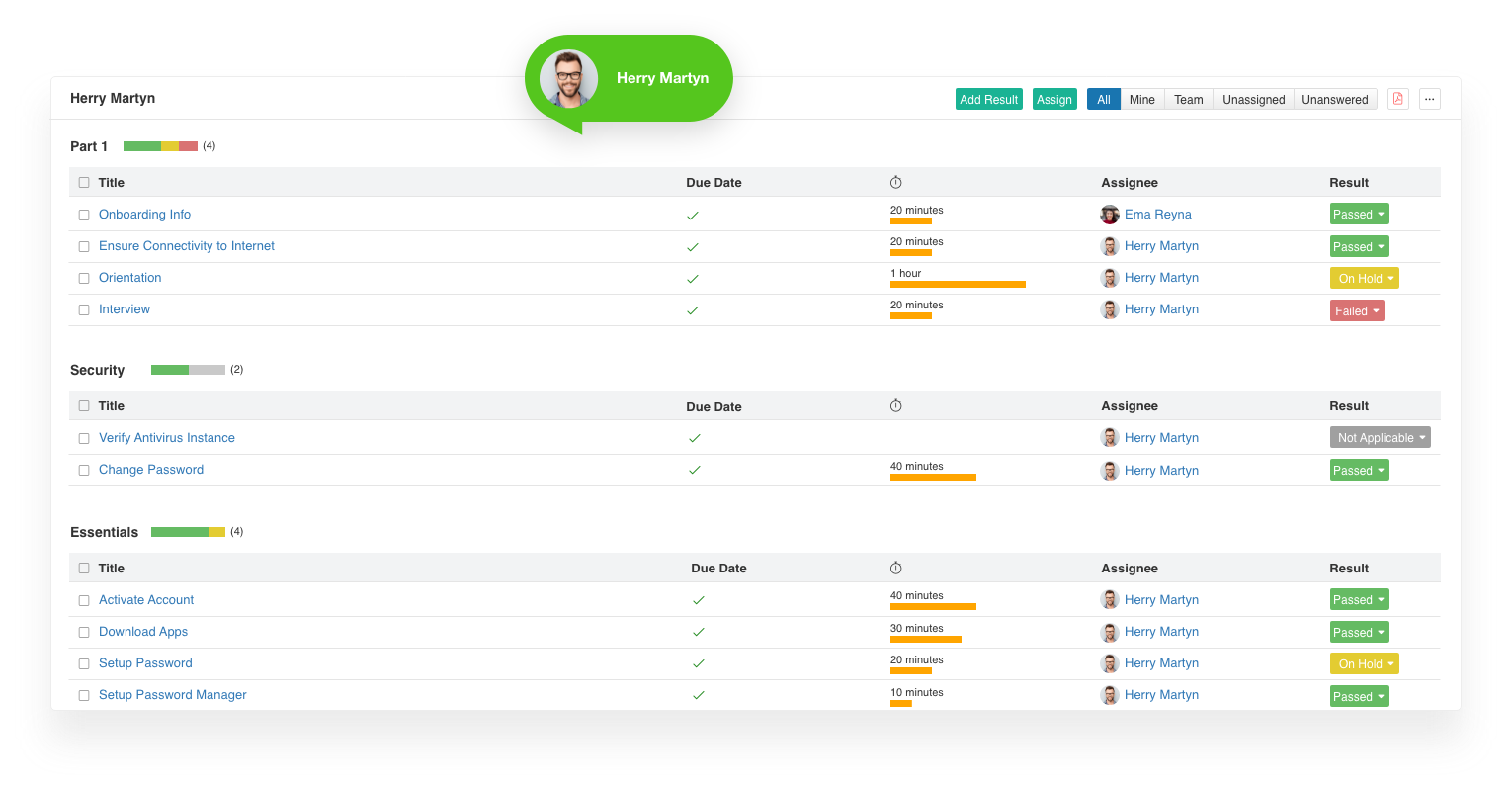Check the select-all checkbox in Part 1 table
The width and height of the screenshot is (1512, 790).
(84, 182)
